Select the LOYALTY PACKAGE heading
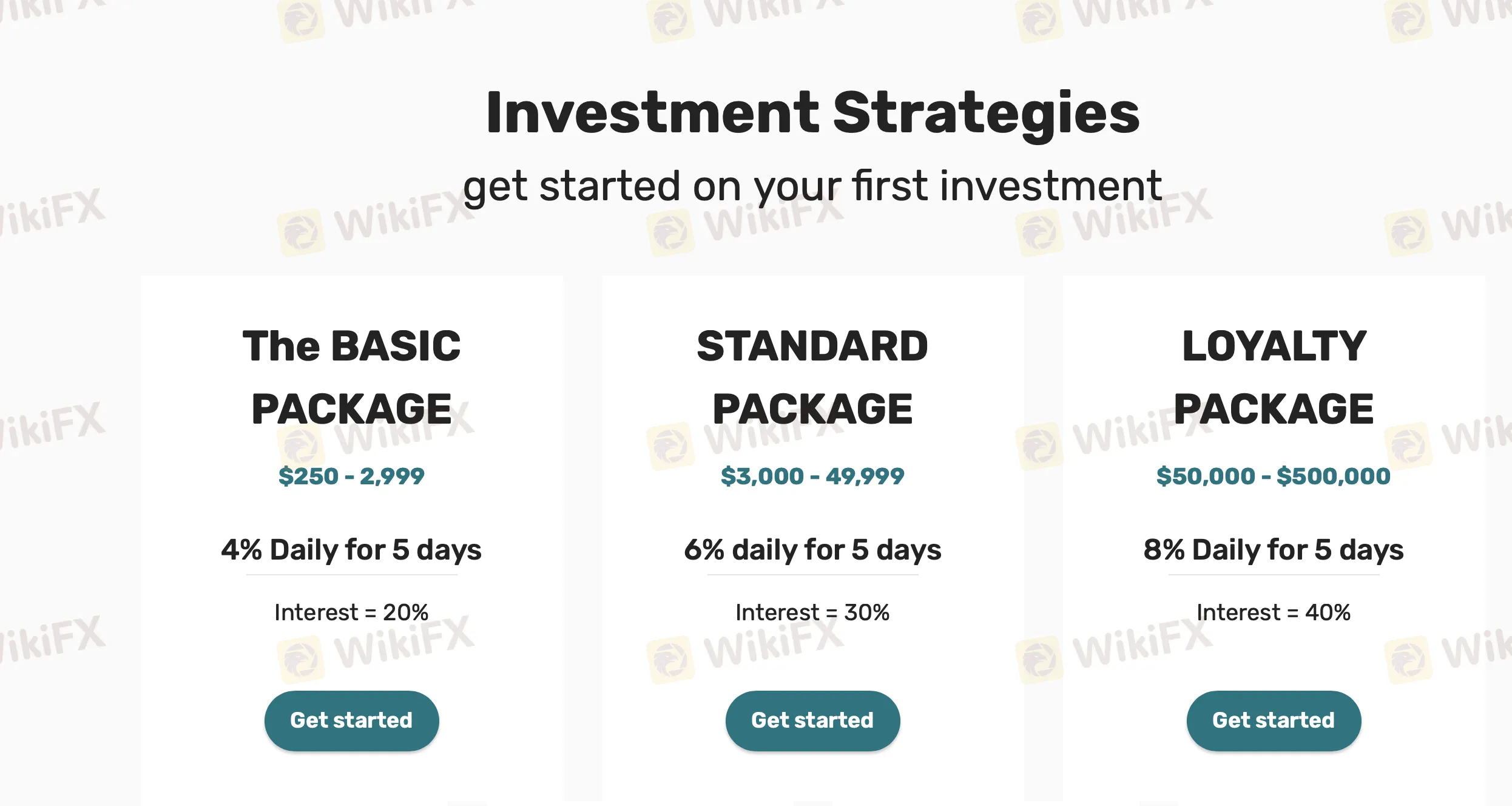The height and width of the screenshot is (806, 1512). click(x=1274, y=377)
